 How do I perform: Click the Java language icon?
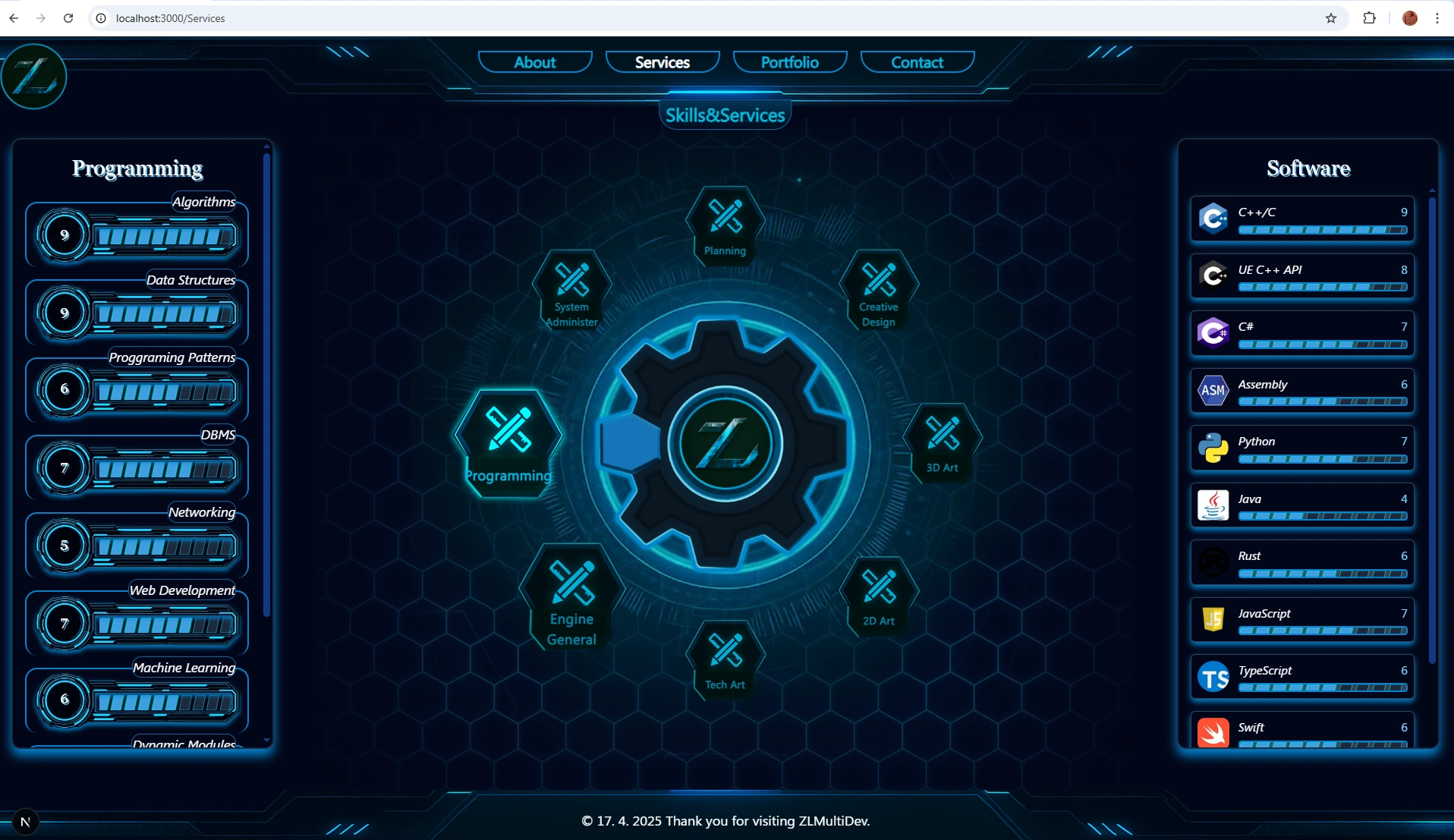coord(1213,505)
